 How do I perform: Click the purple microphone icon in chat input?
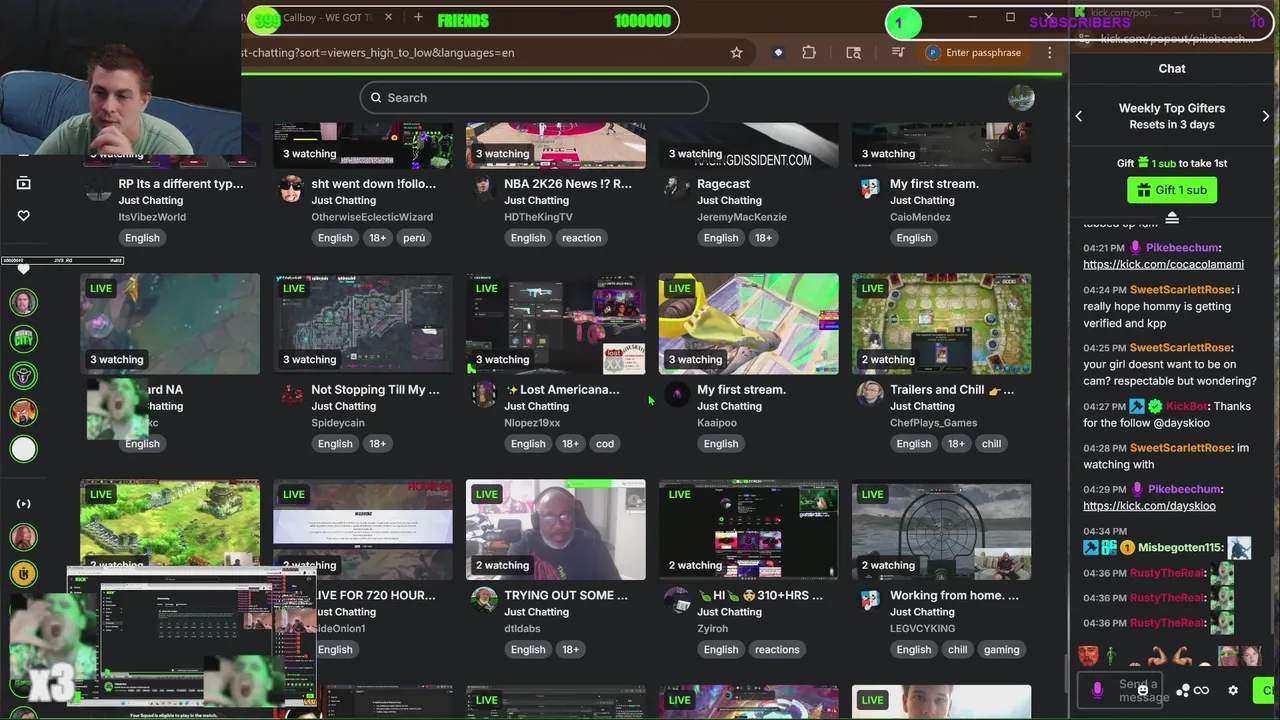coord(1097,690)
